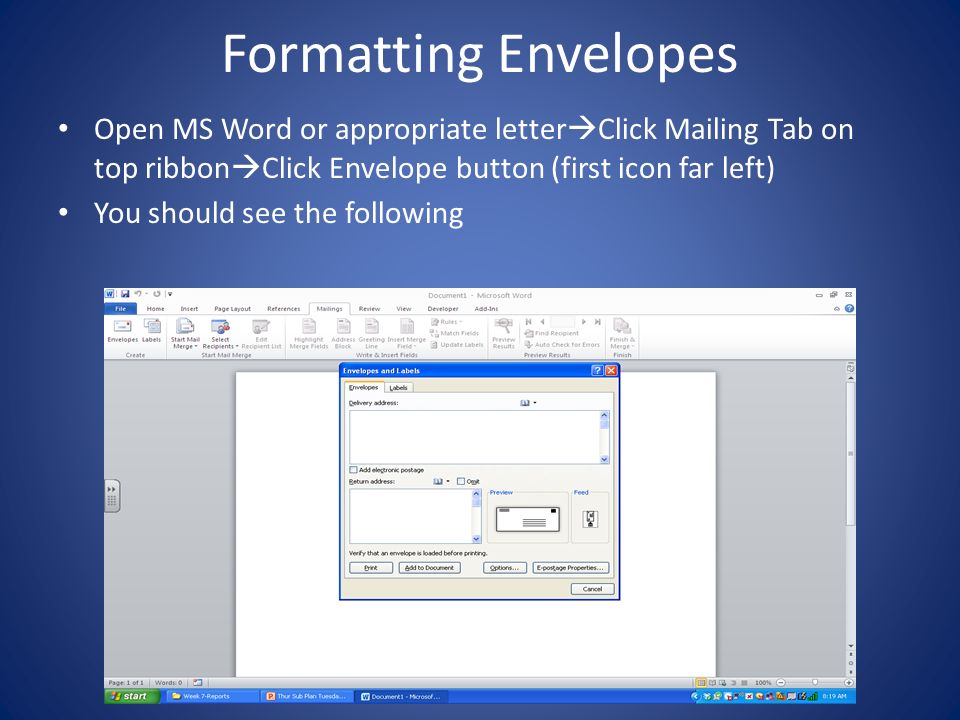
Task: Check Add electronic postage checkbox
Action: pos(353,470)
